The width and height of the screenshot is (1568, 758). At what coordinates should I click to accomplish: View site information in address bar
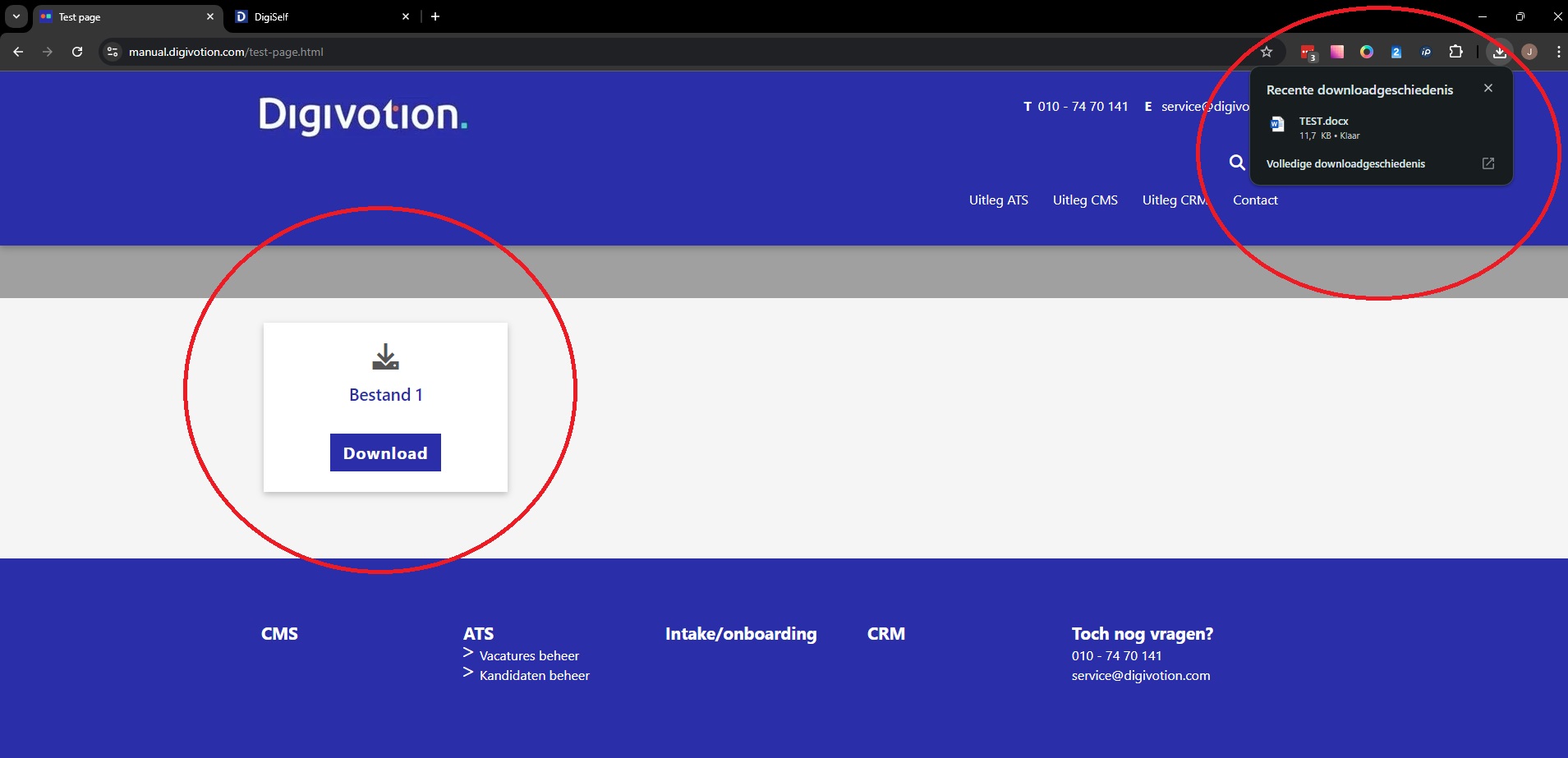click(113, 52)
